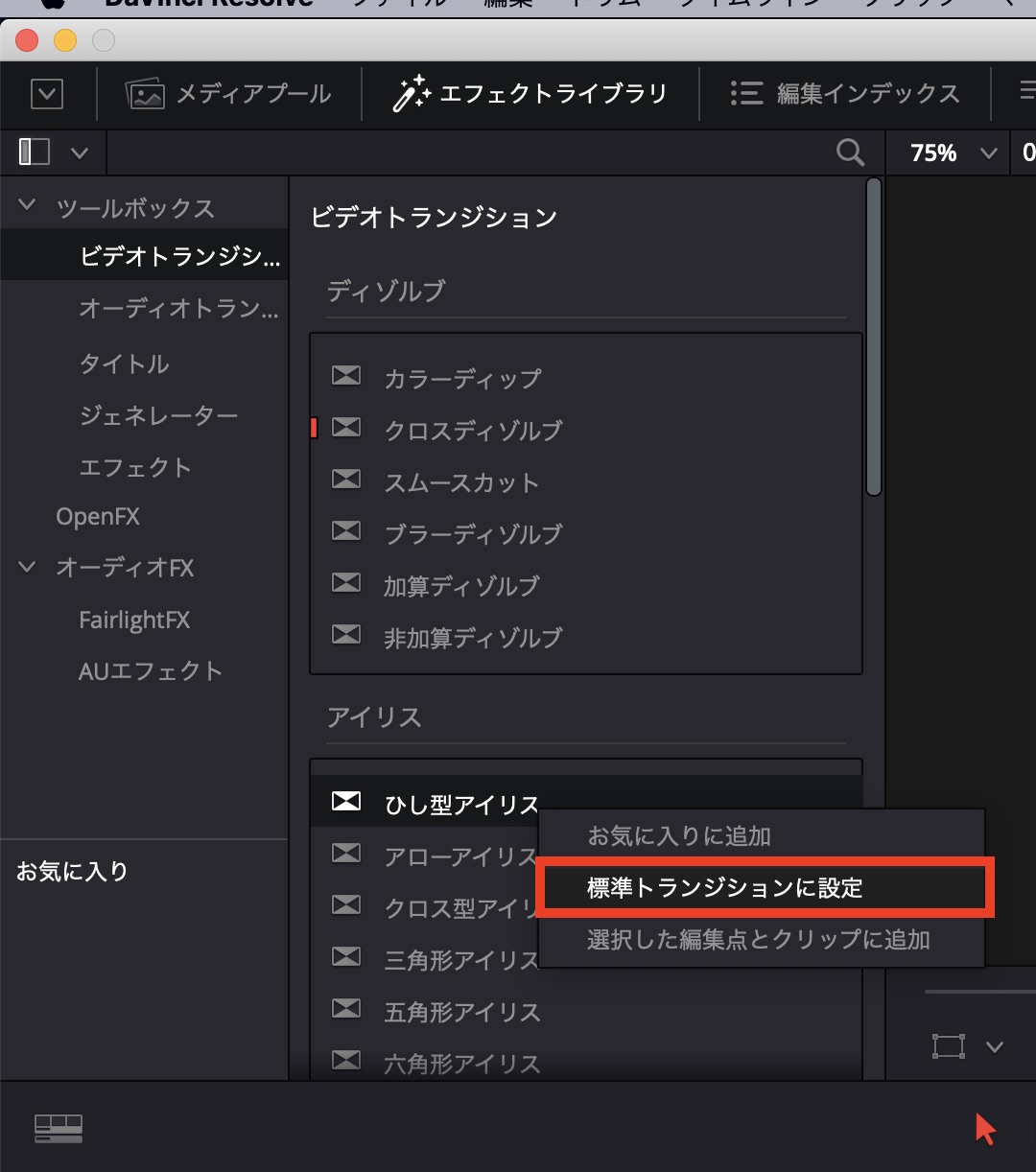Click the お気に入り favorites heading
Image resolution: width=1036 pixels, height=1172 pixels.
[72, 871]
